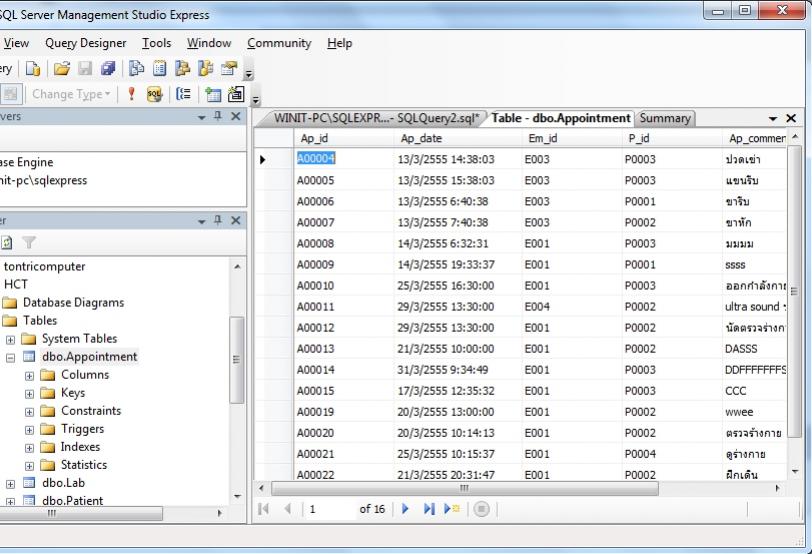Click the Ap_date column header

point(458,138)
